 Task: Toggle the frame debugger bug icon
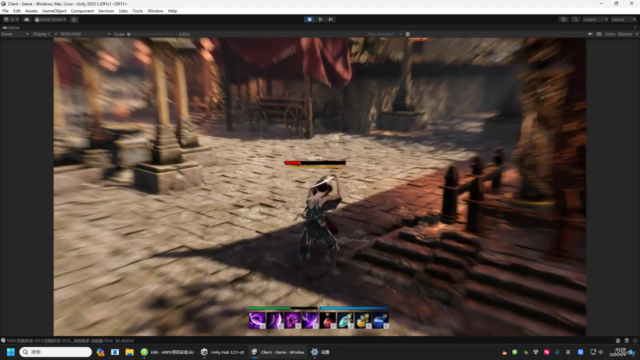[407, 34]
